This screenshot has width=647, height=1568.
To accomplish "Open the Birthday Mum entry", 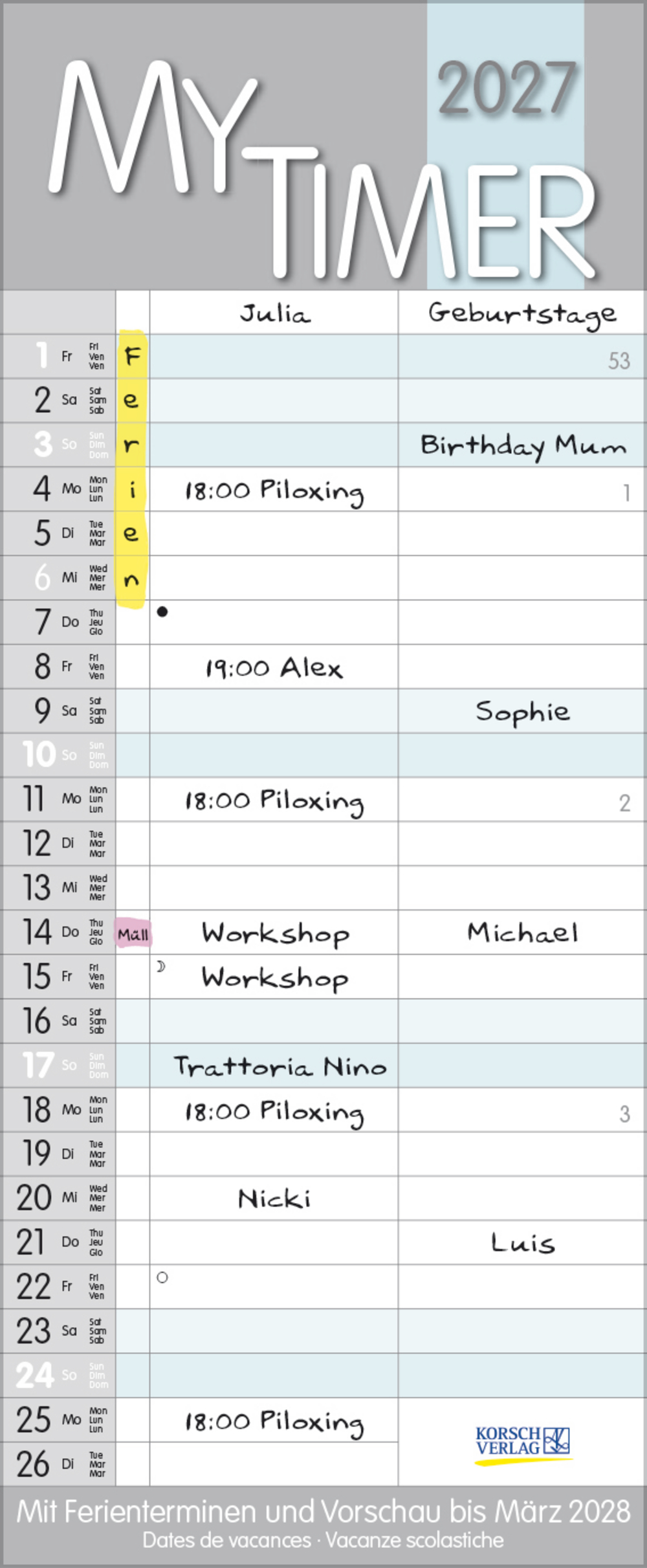I will pos(523,446).
